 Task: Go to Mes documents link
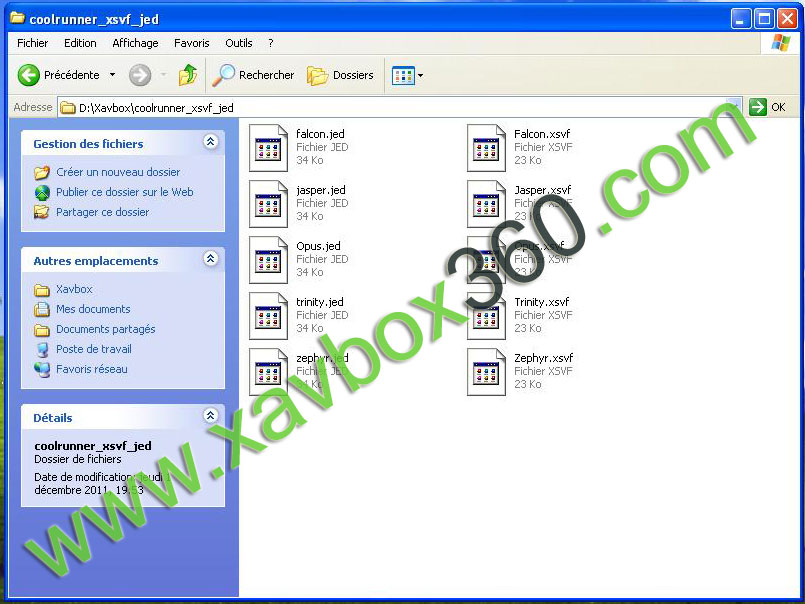(93, 309)
